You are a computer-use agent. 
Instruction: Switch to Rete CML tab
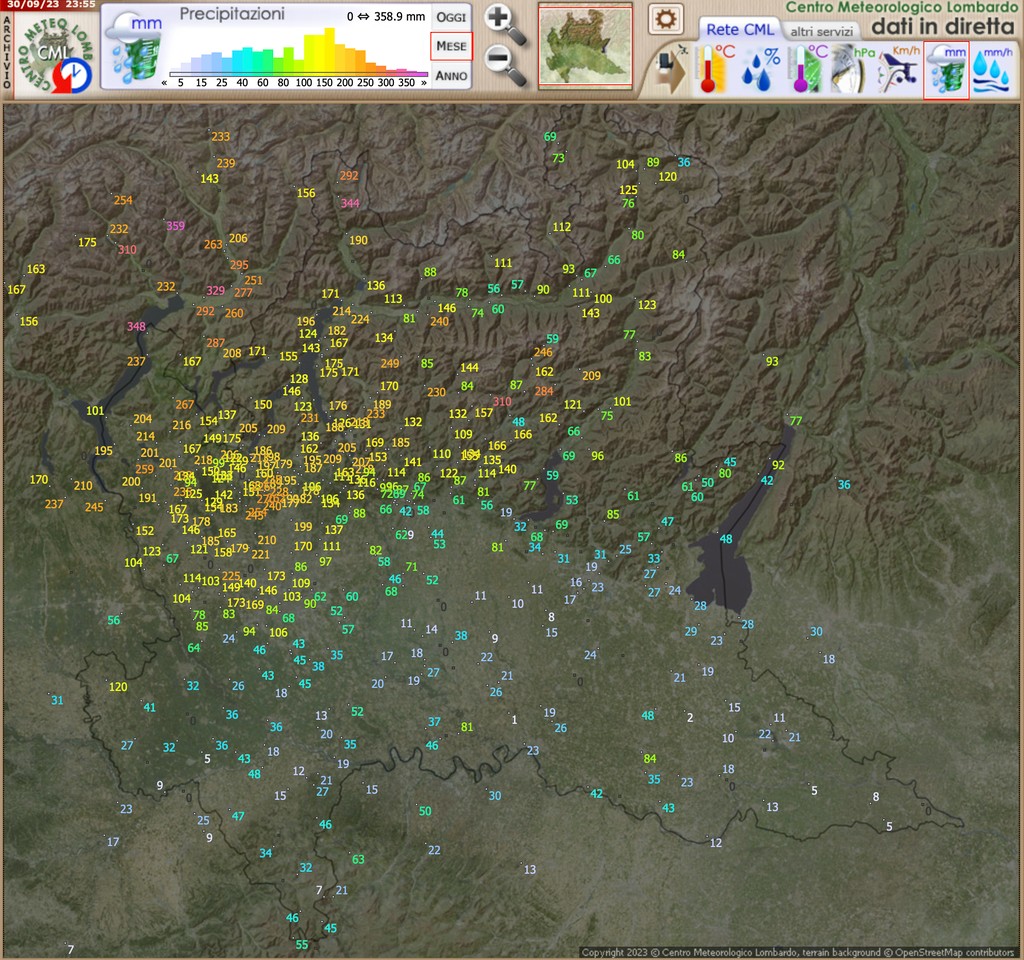click(x=740, y=29)
